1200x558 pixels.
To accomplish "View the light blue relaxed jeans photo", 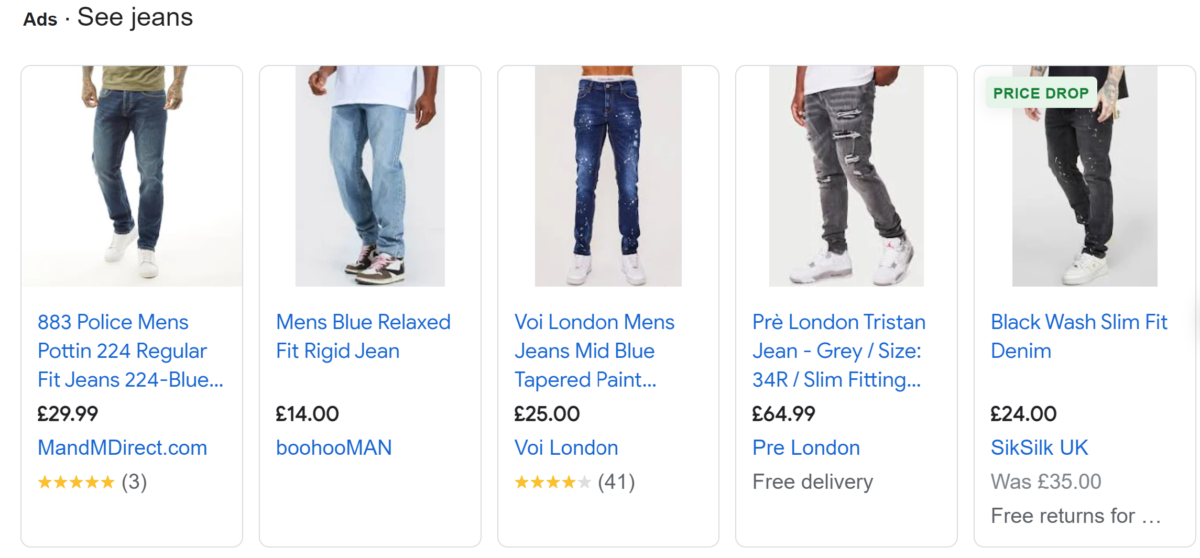I will pos(370,176).
